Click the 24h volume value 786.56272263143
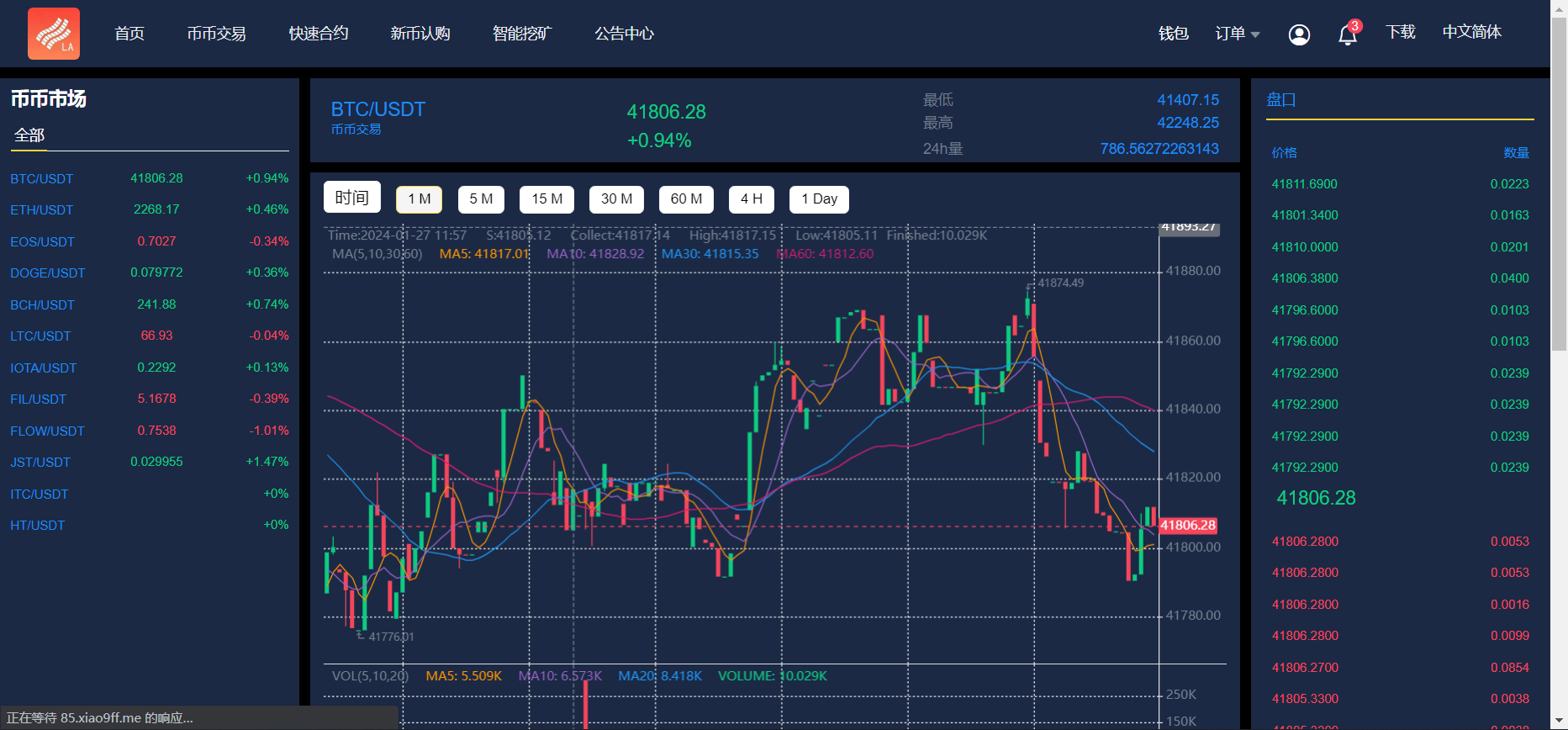This screenshot has width=1568, height=730. [1159, 149]
